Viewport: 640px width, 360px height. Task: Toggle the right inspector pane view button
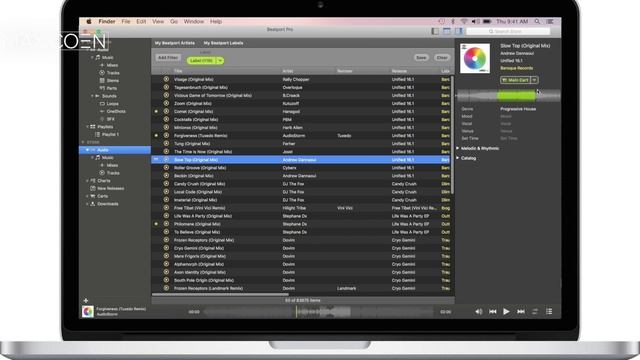click(x=459, y=31)
